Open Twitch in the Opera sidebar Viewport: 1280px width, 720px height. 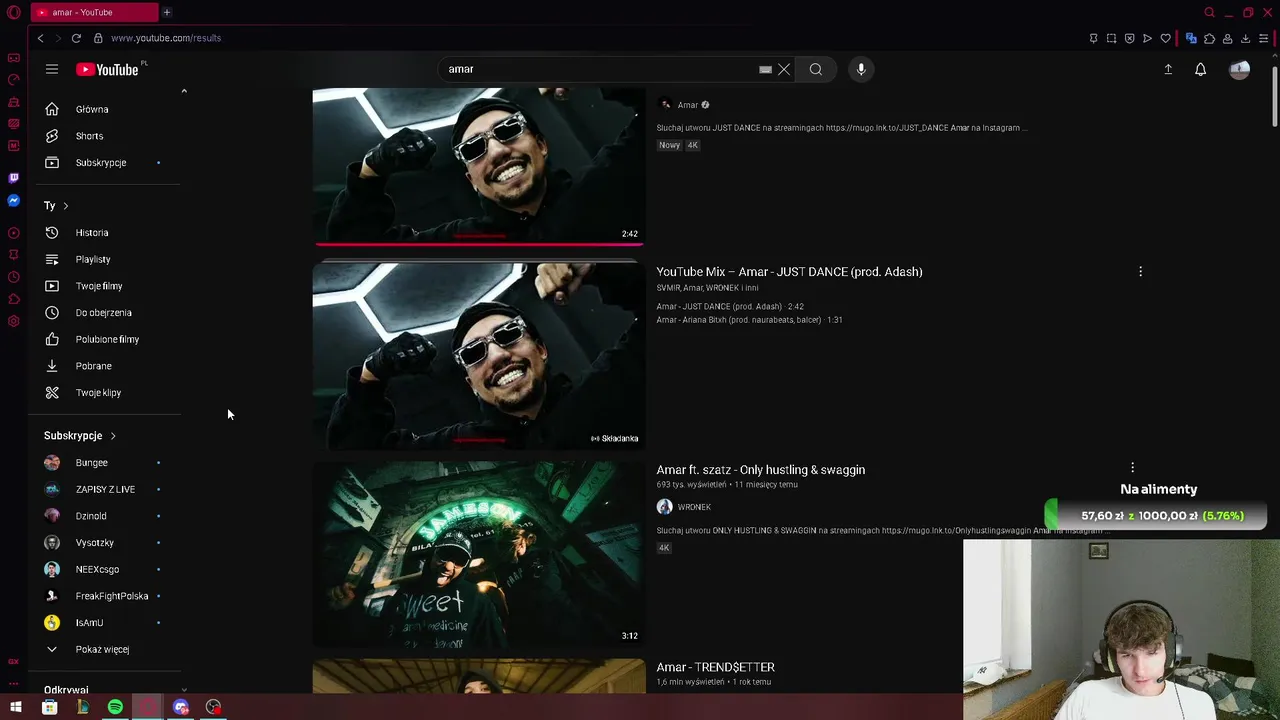[x=13, y=178]
